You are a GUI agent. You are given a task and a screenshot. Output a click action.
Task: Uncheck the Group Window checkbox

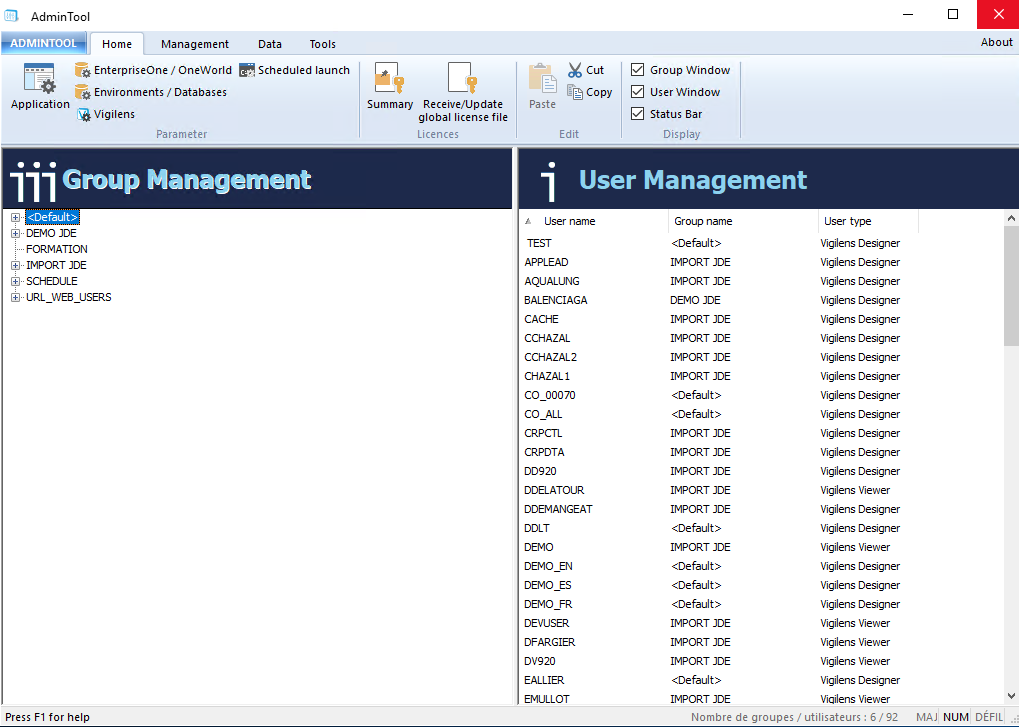click(x=638, y=70)
